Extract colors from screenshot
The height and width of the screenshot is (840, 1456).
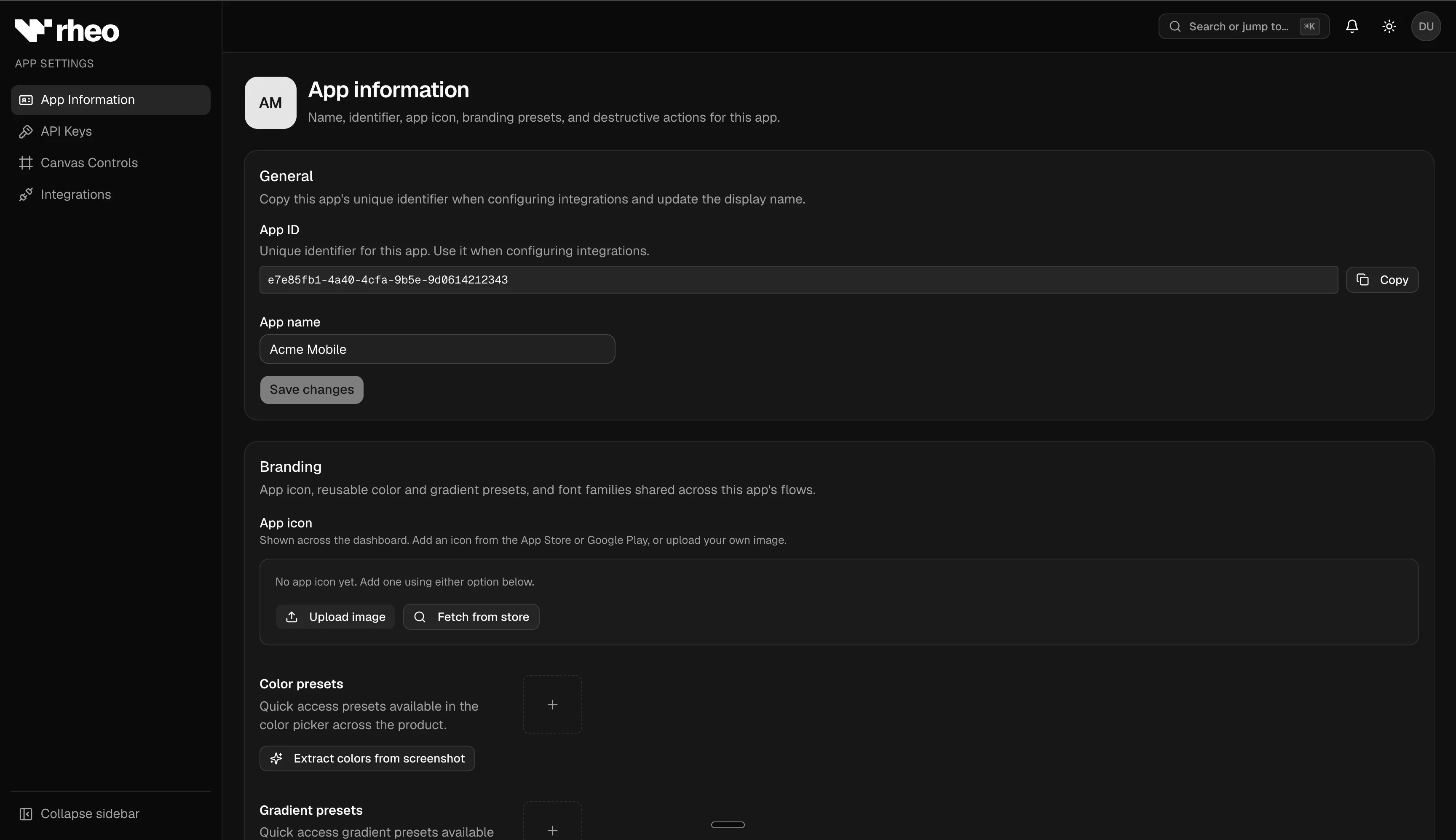tap(367, 759)
